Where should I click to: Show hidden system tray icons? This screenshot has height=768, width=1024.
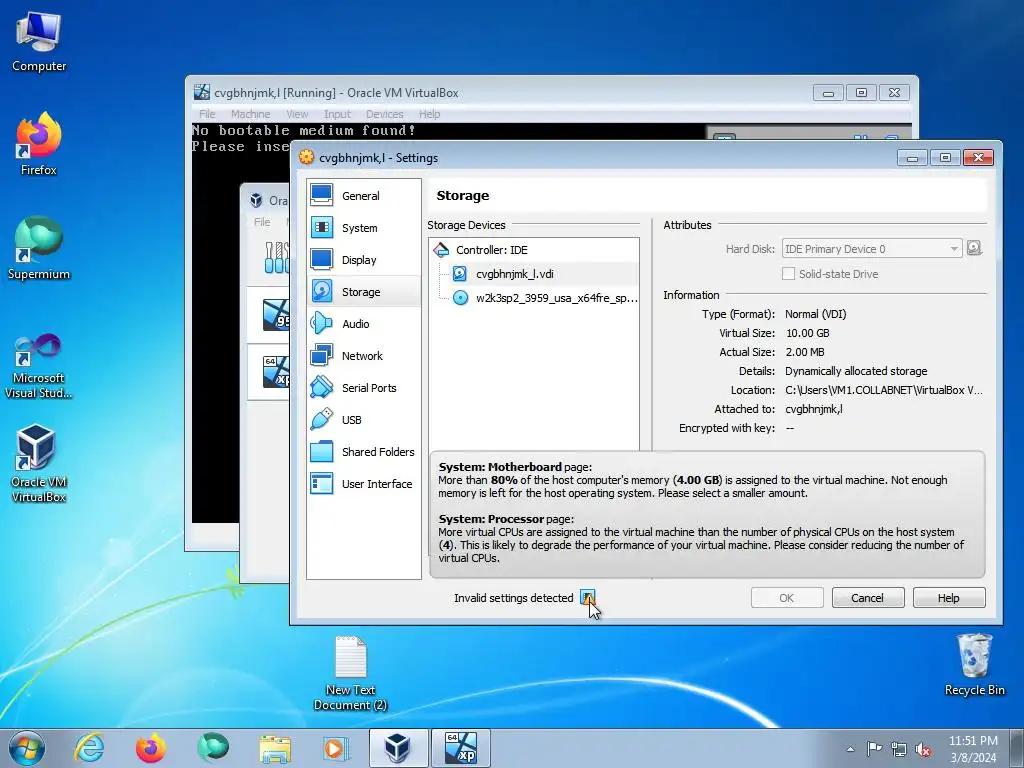coord(850,749)
